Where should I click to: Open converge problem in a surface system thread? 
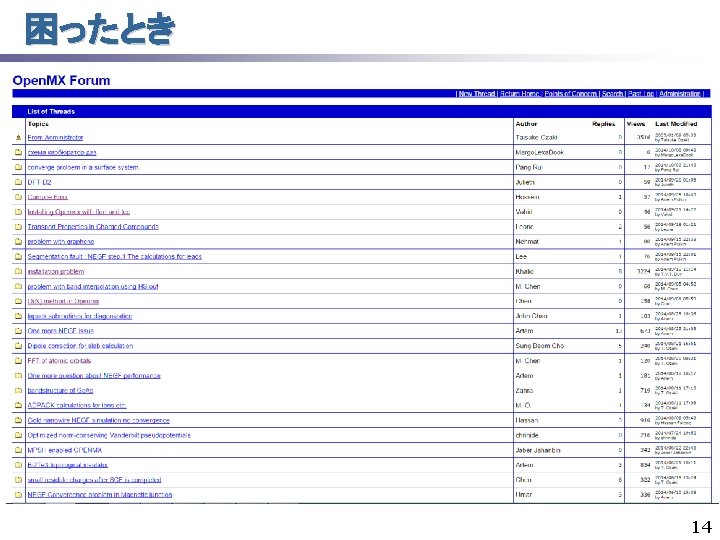tap(84, 167)
